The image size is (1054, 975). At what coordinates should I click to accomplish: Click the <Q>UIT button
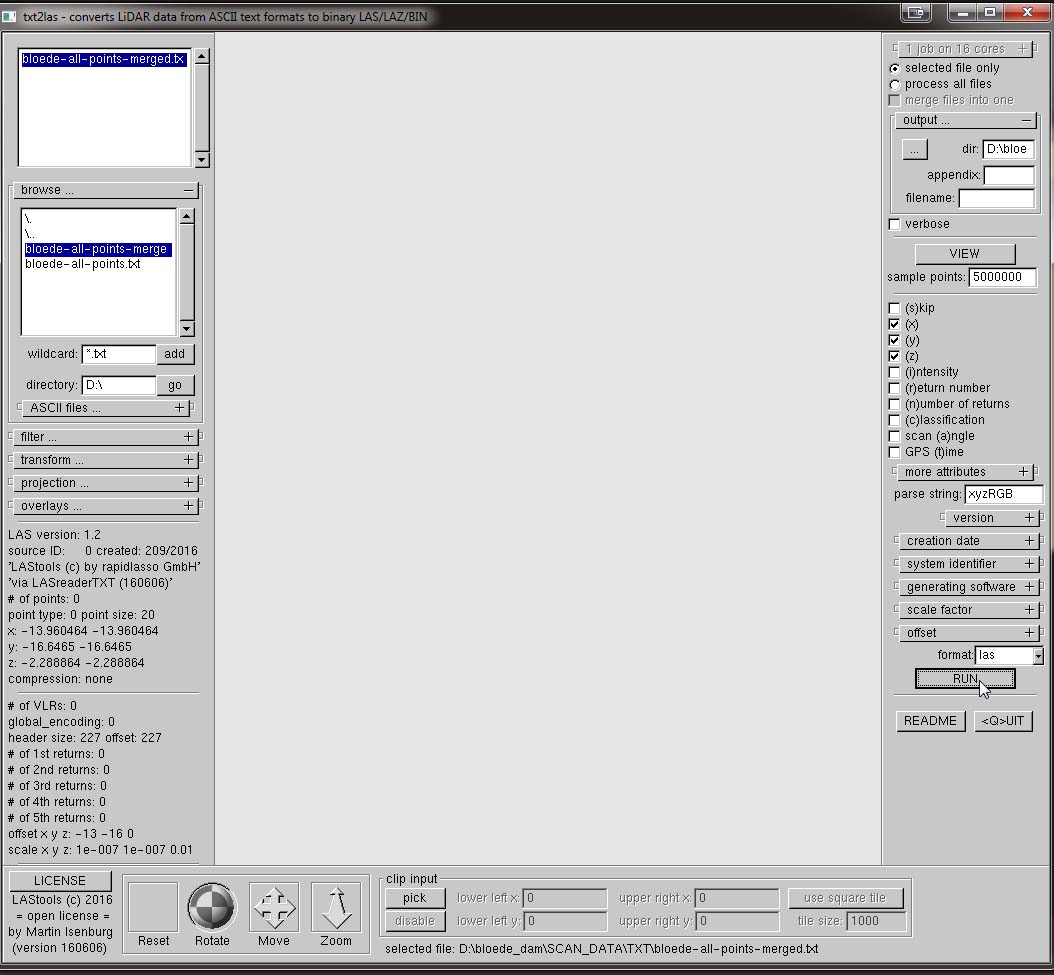1003,721
